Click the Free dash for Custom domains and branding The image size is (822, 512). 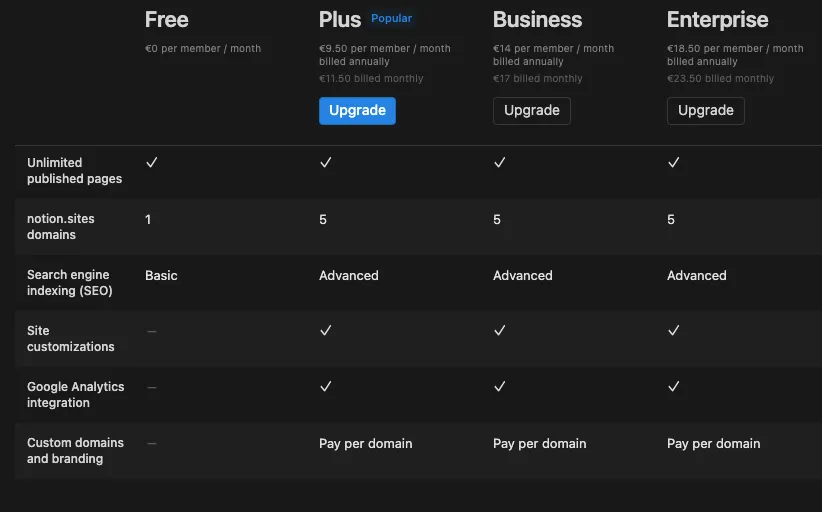152,443
